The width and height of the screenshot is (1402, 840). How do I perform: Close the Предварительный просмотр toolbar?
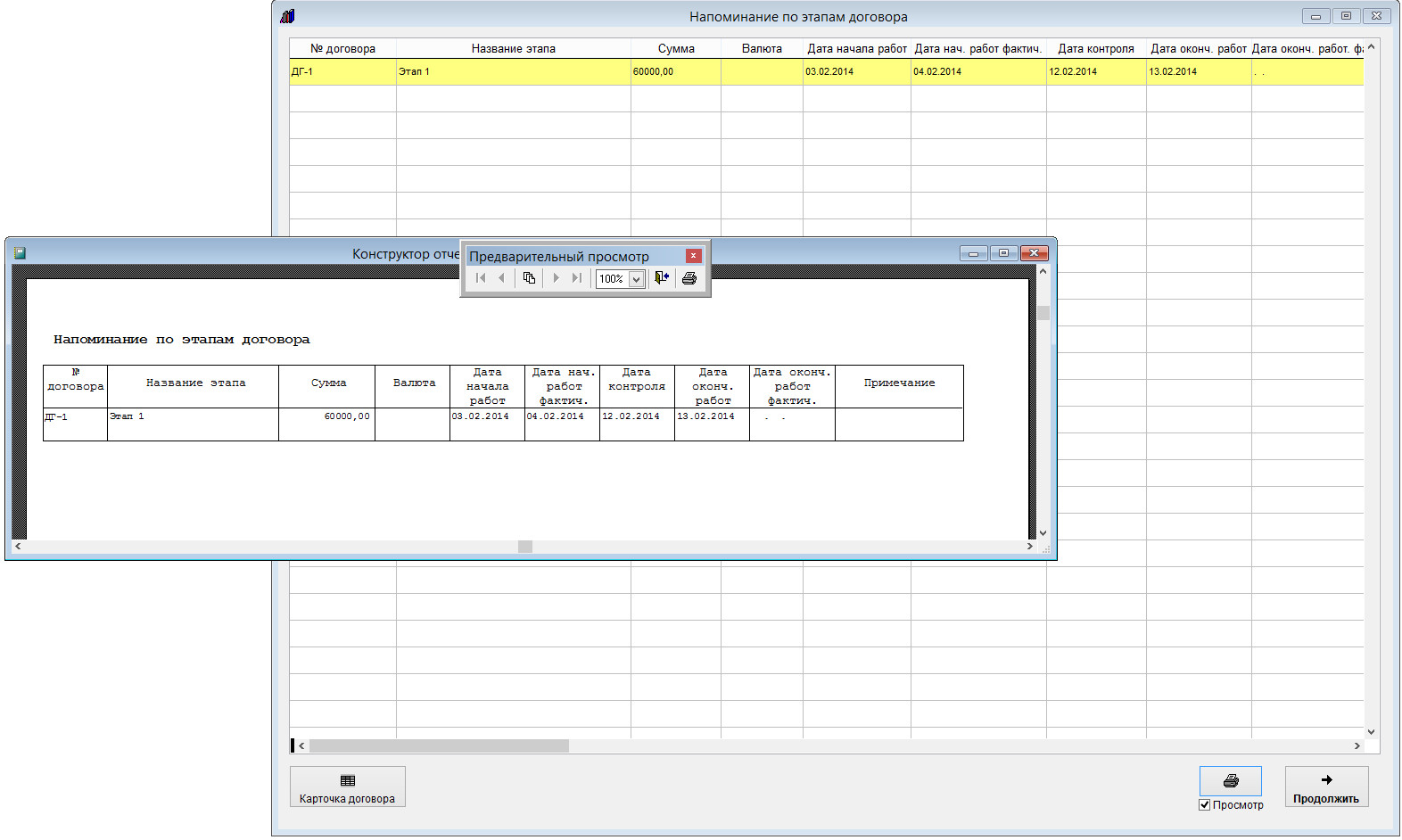[x=693, y=256]
